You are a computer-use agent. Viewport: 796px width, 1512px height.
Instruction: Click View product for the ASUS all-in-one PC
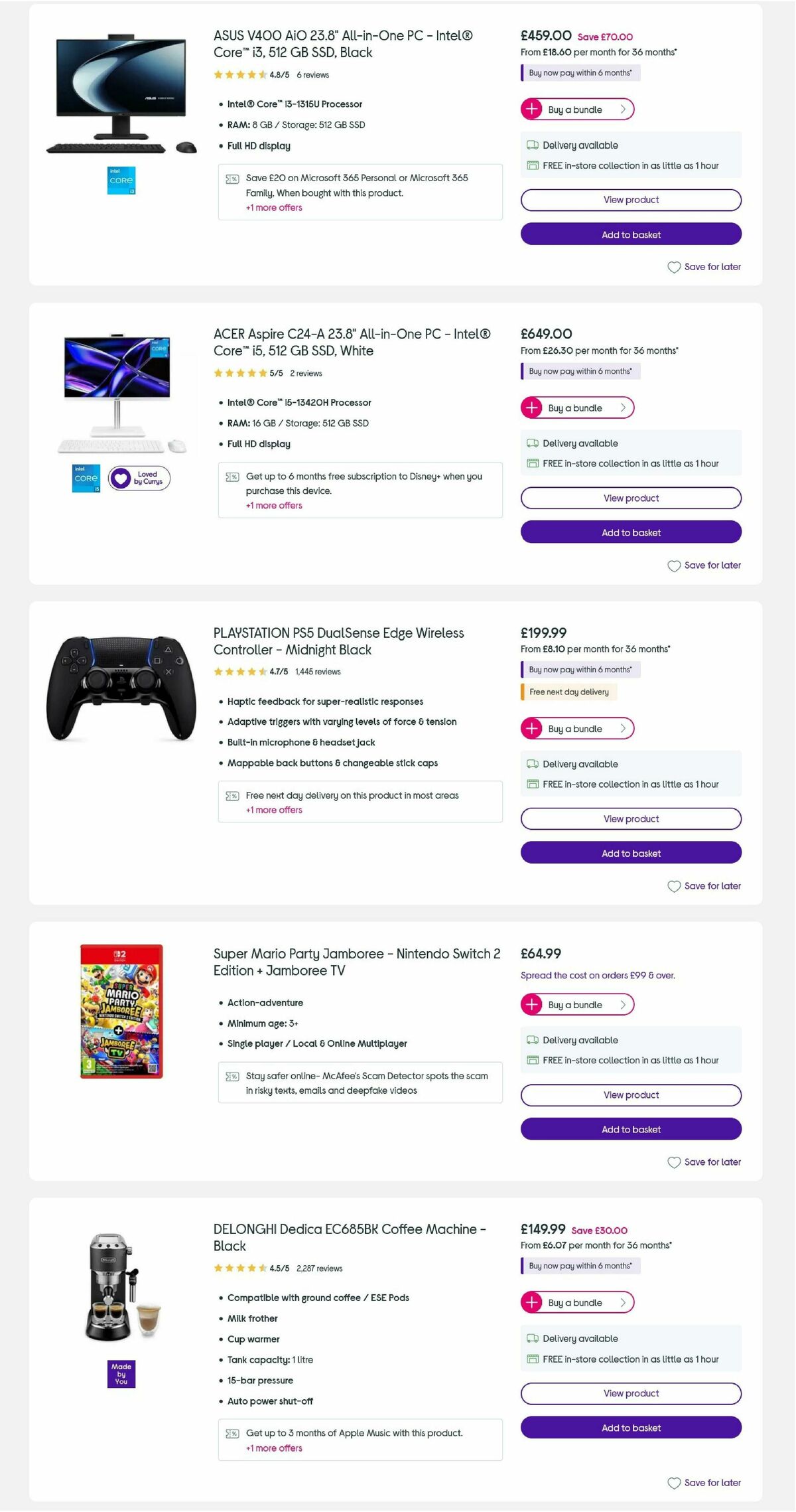pos(630,200)
